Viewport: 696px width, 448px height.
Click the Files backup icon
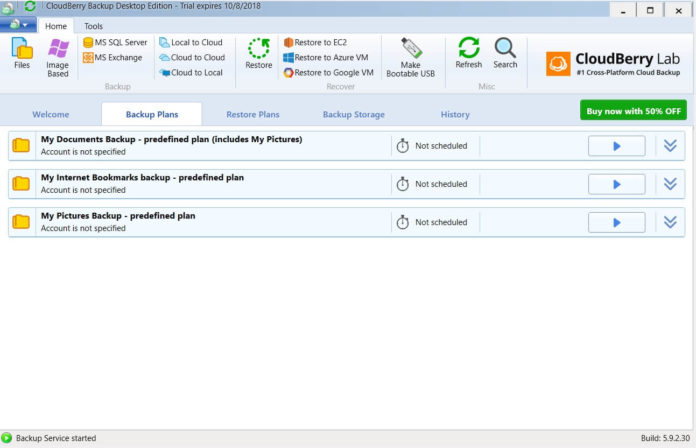coord(22,53)
